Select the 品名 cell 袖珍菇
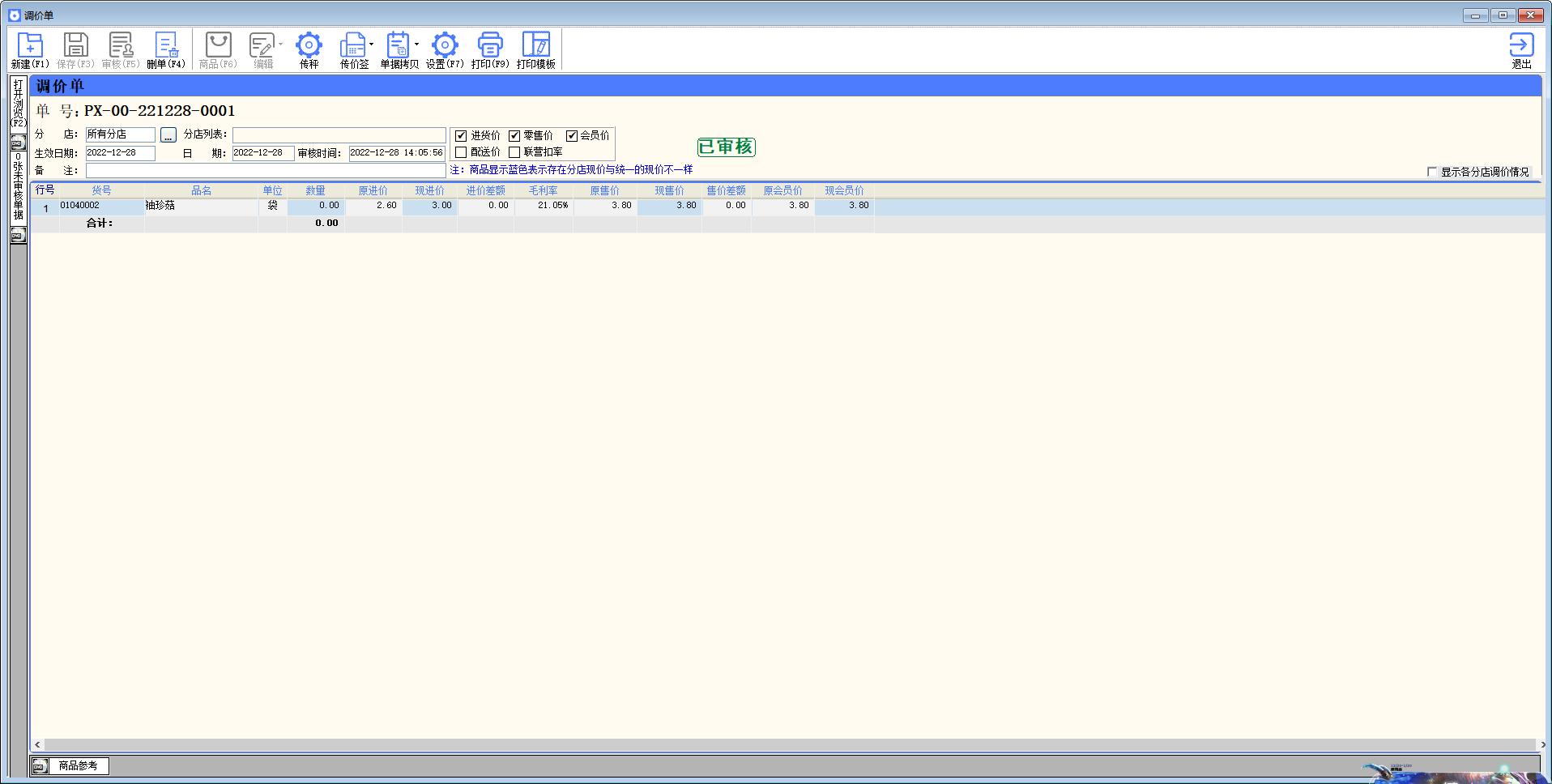This screenshot has height=784, width=1552. coord(201,206)
